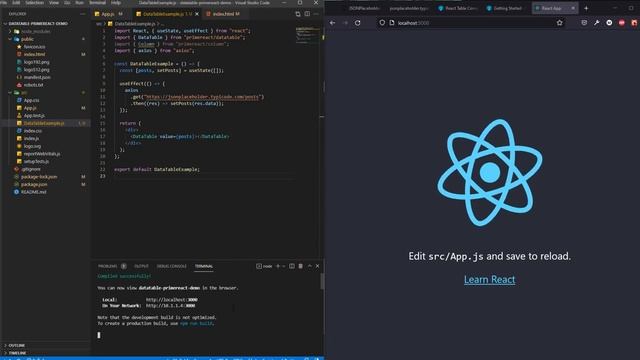Open README.md in Explorer

pyautogui.click(x=33, y=192)
